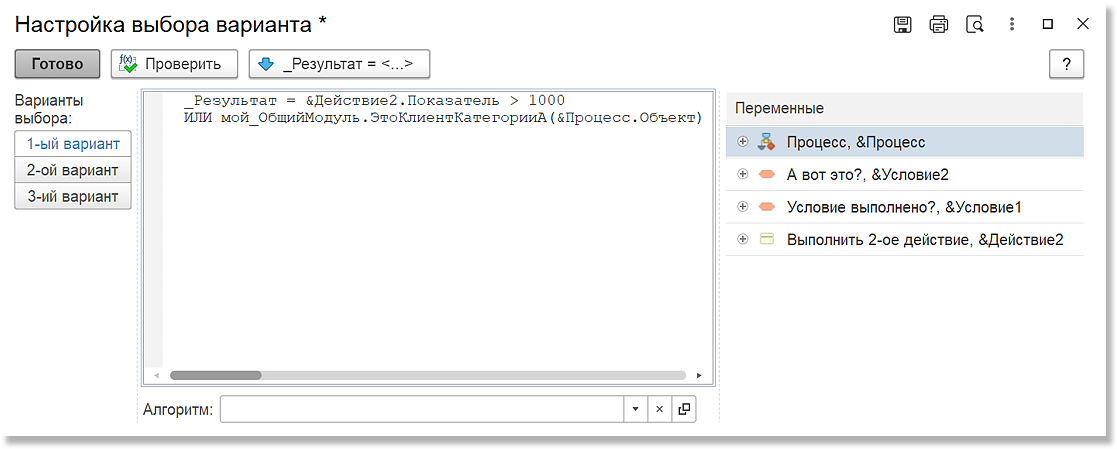The width and height of the screenshot is (1117, 449).
Task: Select the 3-ий вариант tab
Action: point(73,197)
